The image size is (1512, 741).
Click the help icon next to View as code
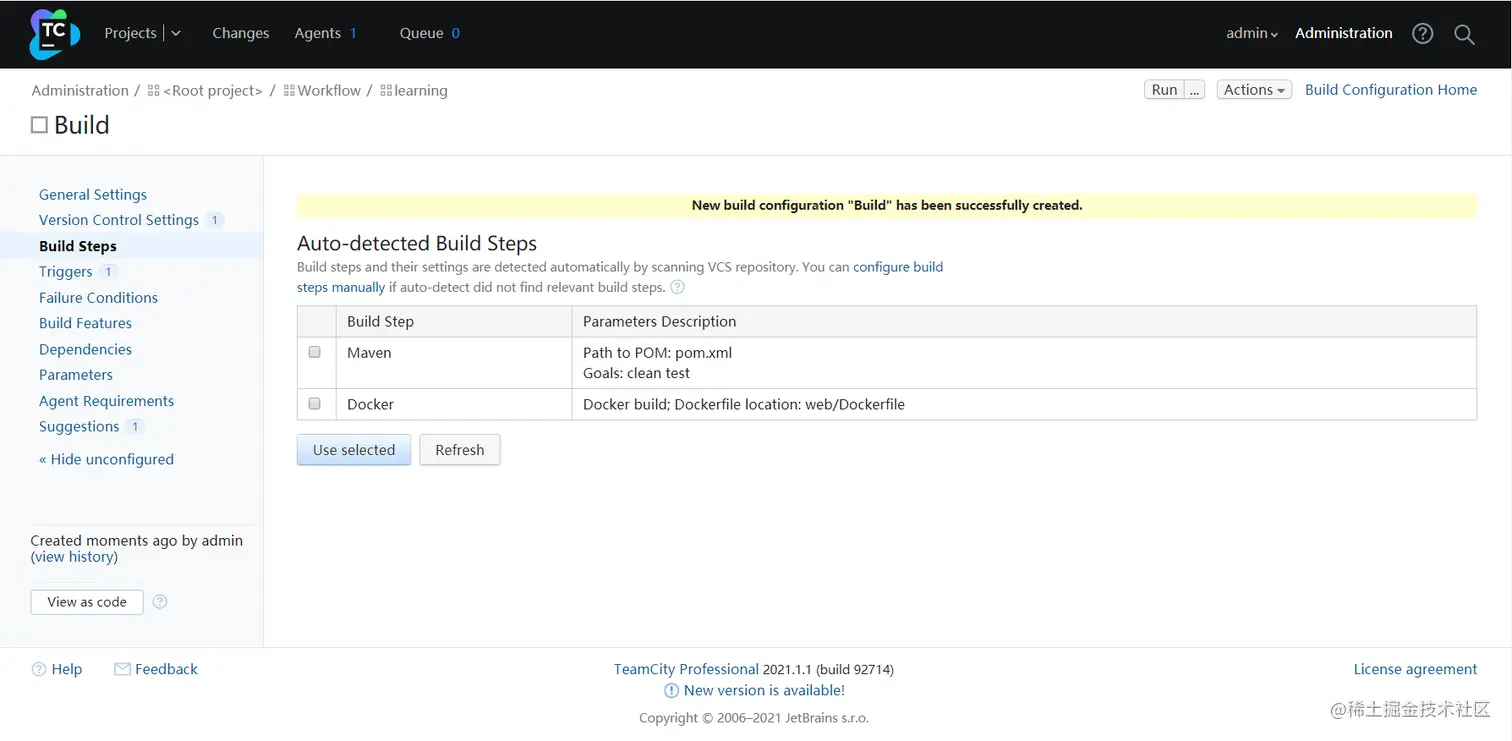pyautogui.click(x=160, y=602)
